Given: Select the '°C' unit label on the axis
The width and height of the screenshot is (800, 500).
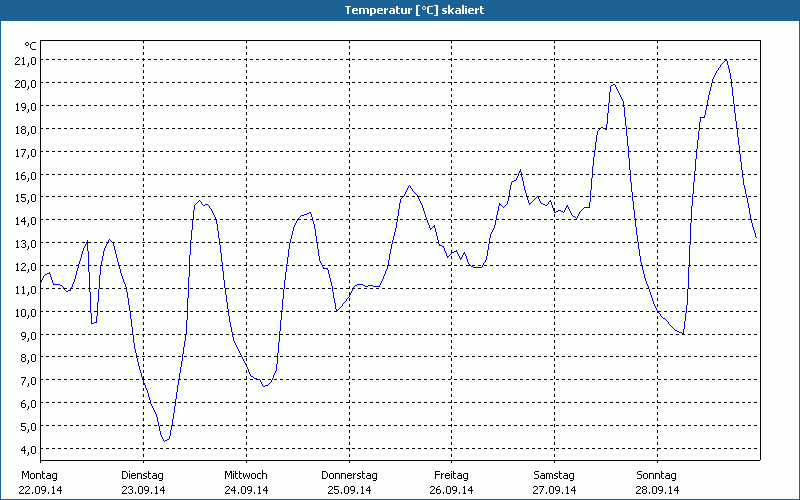Looking at the screenshot, I should click(30, 46).
